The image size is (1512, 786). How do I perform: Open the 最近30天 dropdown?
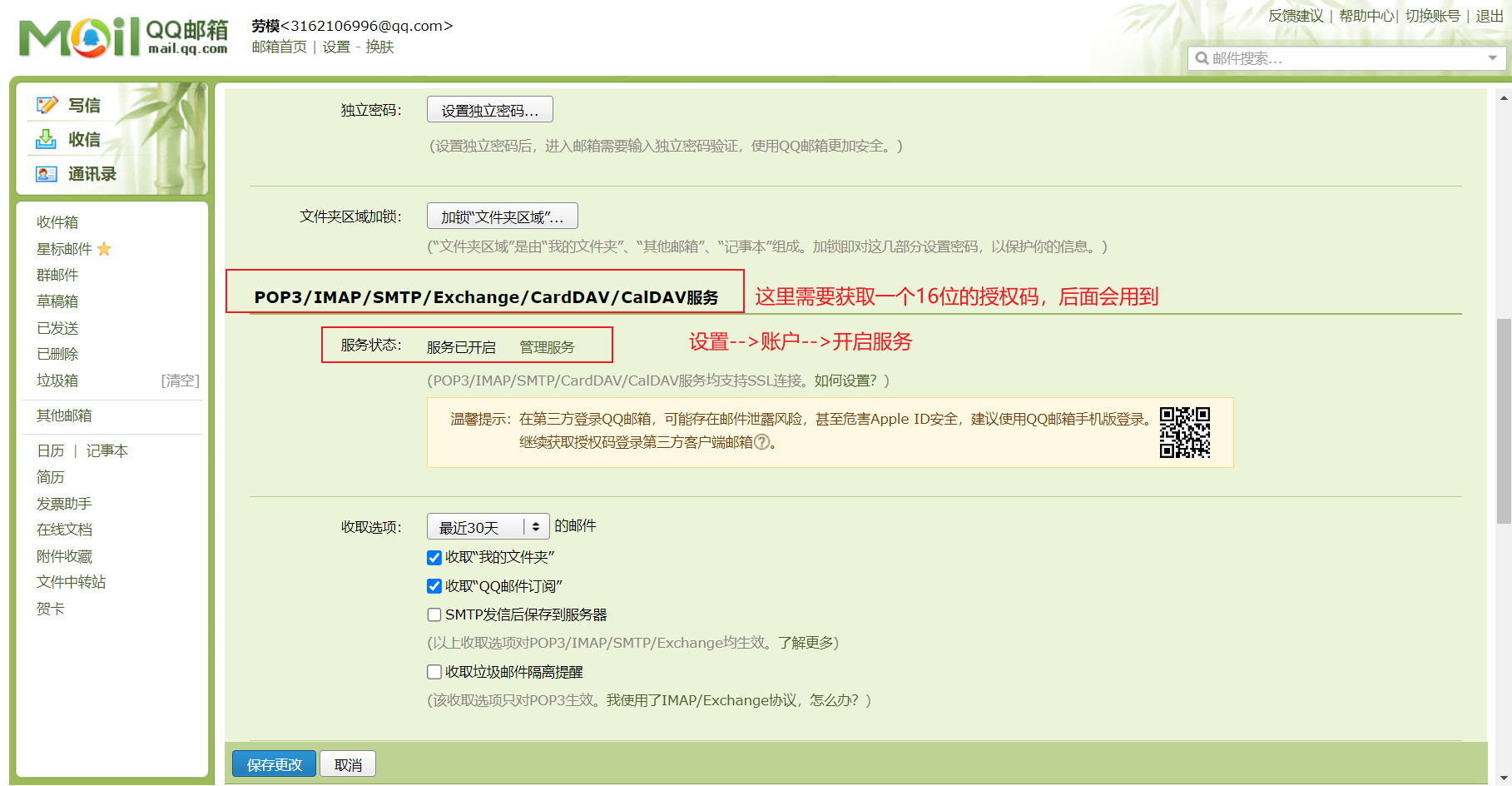[x=488, y=527]
